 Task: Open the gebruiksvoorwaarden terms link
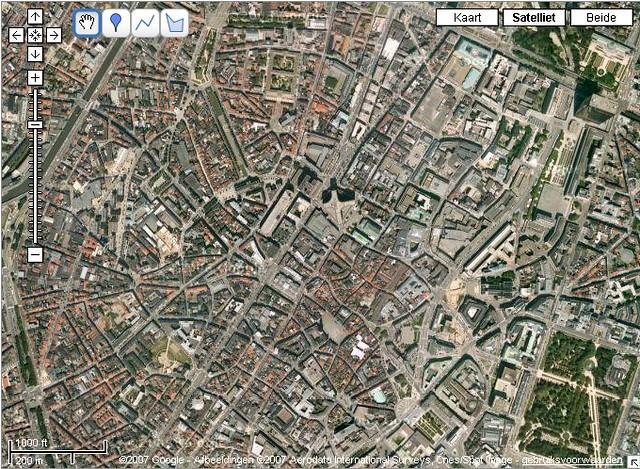576,460
